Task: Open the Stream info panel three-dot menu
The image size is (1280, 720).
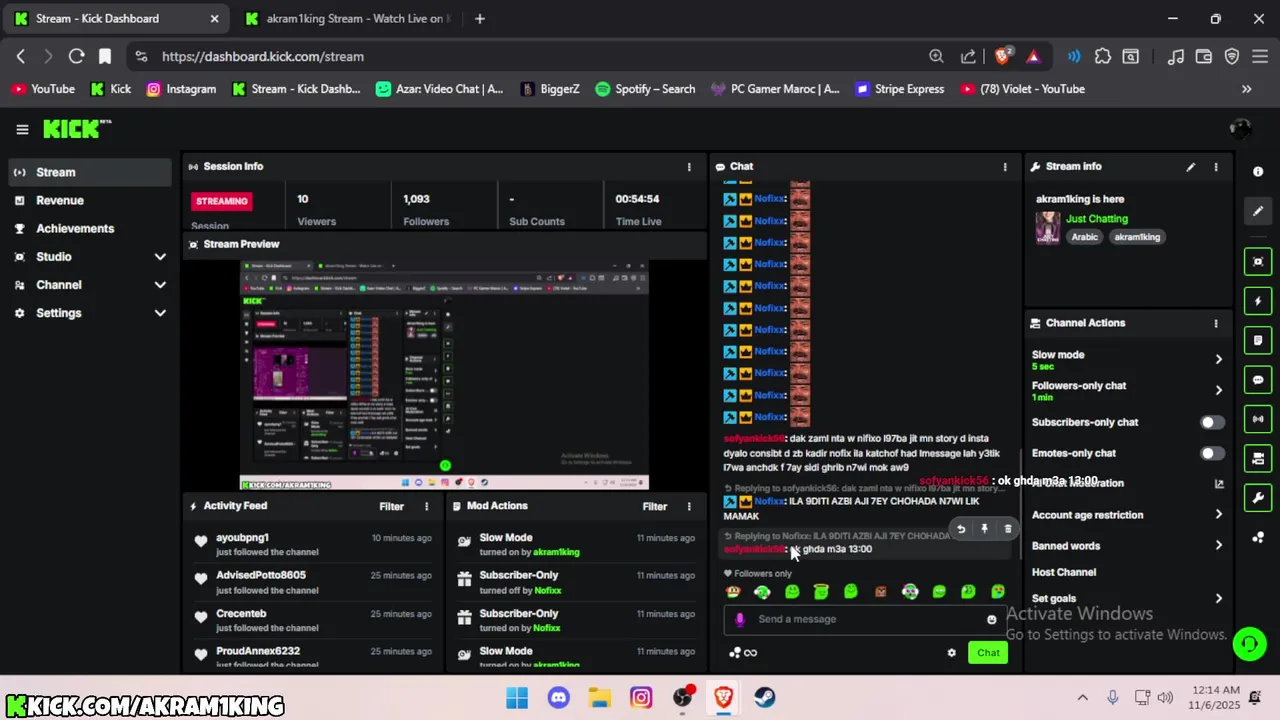Action: click(x=1216, y=167)
